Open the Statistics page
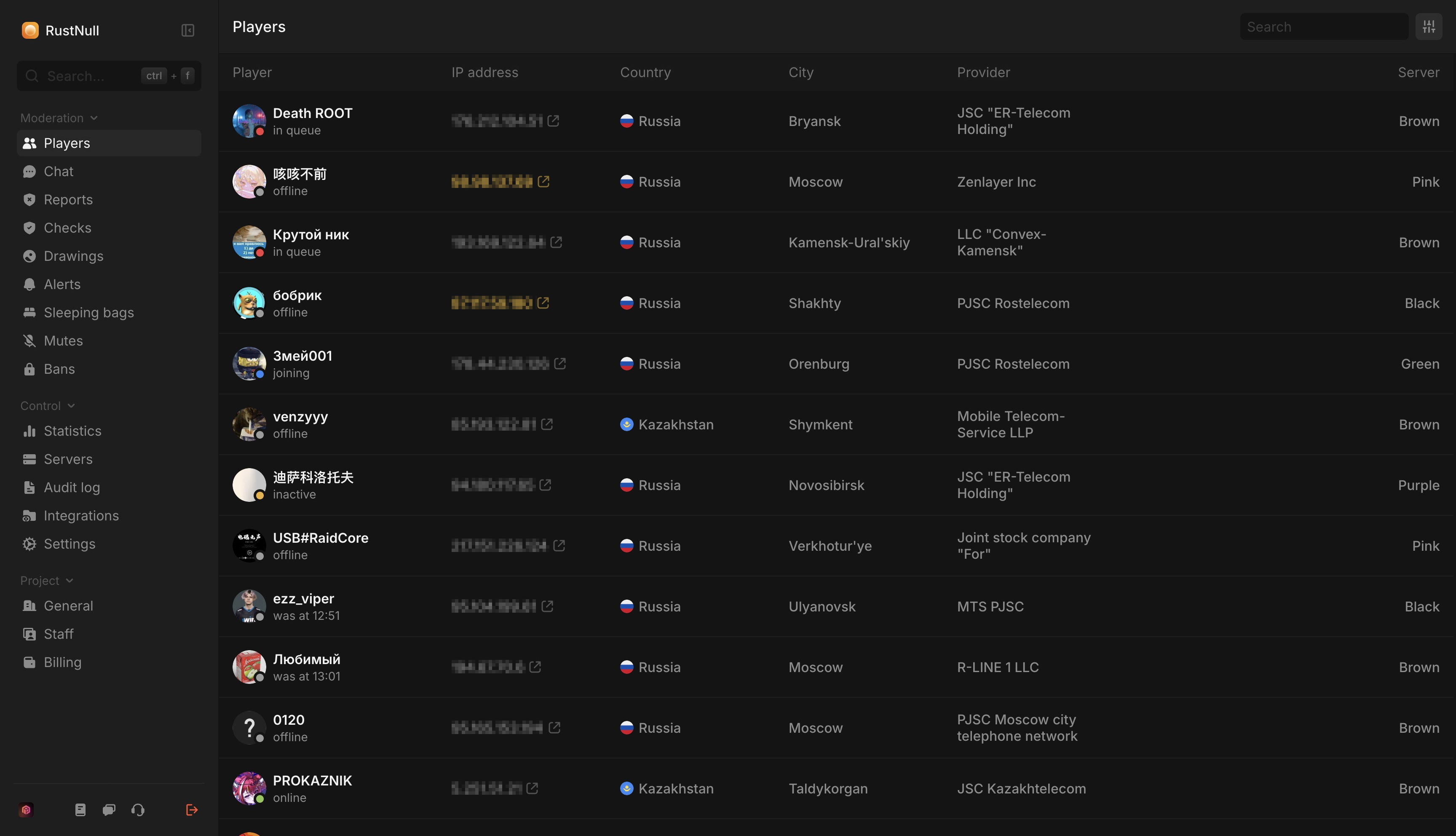 coord(72,431)
